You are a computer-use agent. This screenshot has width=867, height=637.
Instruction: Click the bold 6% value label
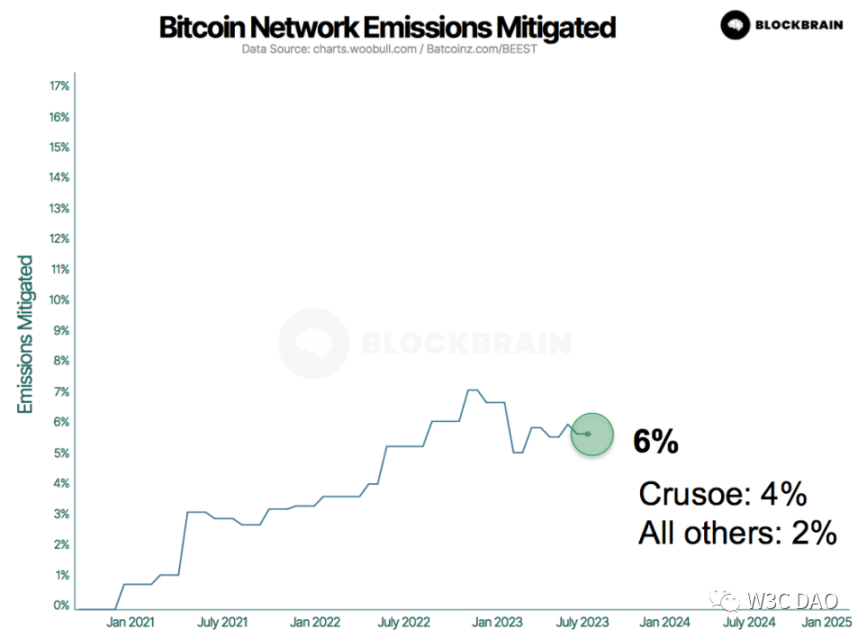pos(655,442)
